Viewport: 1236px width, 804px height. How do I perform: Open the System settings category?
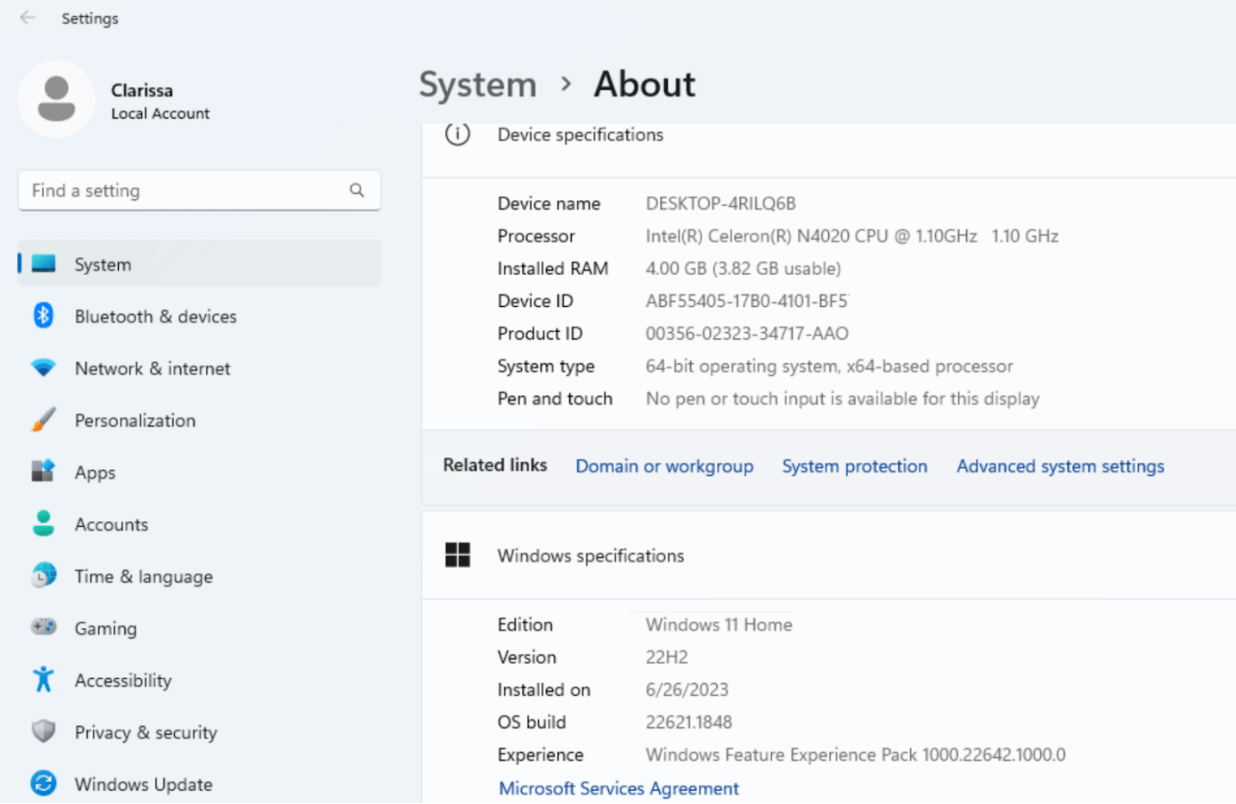click(x=200, y=264)
